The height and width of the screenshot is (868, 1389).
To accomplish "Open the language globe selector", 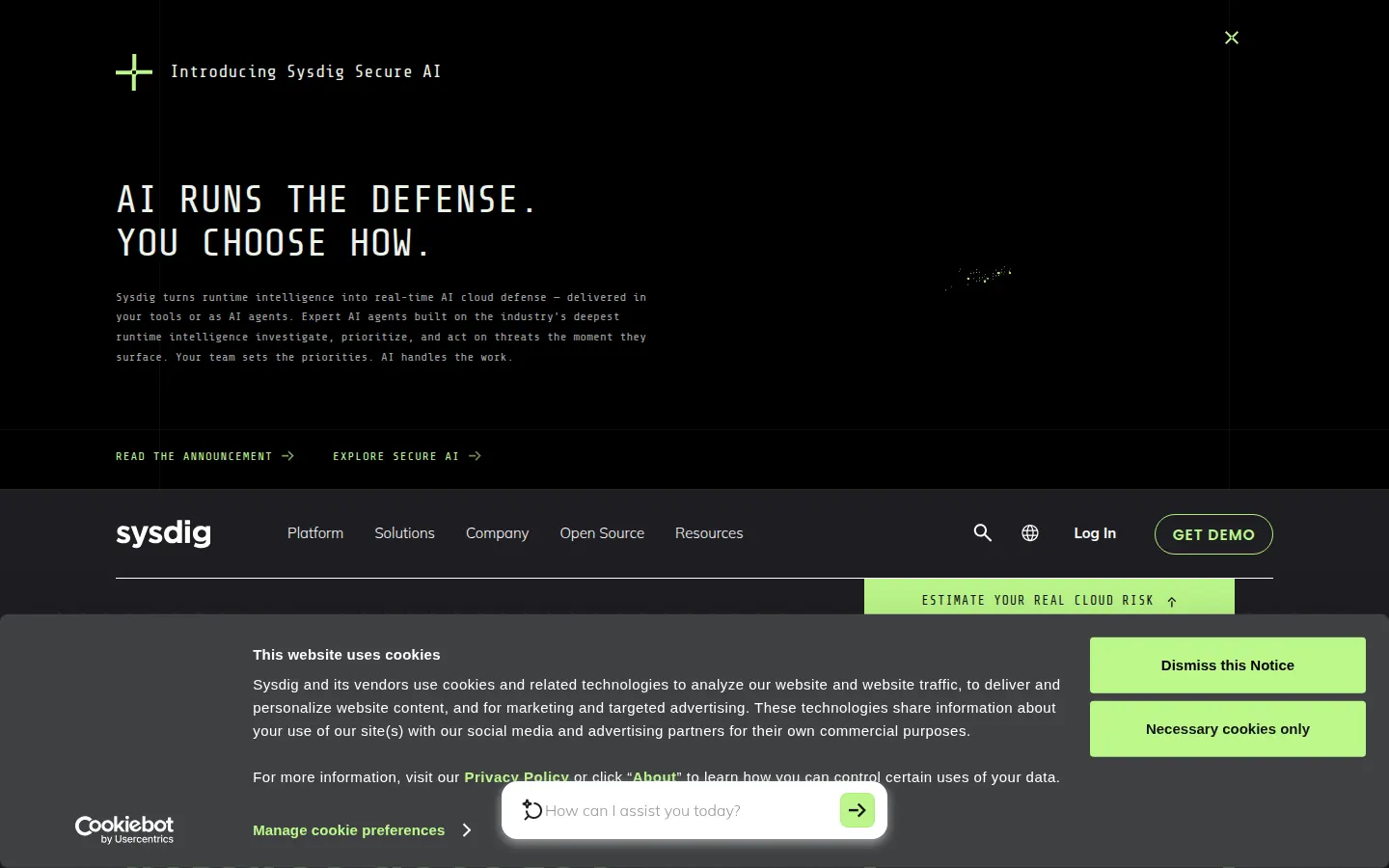I will tap(1030, 533).
